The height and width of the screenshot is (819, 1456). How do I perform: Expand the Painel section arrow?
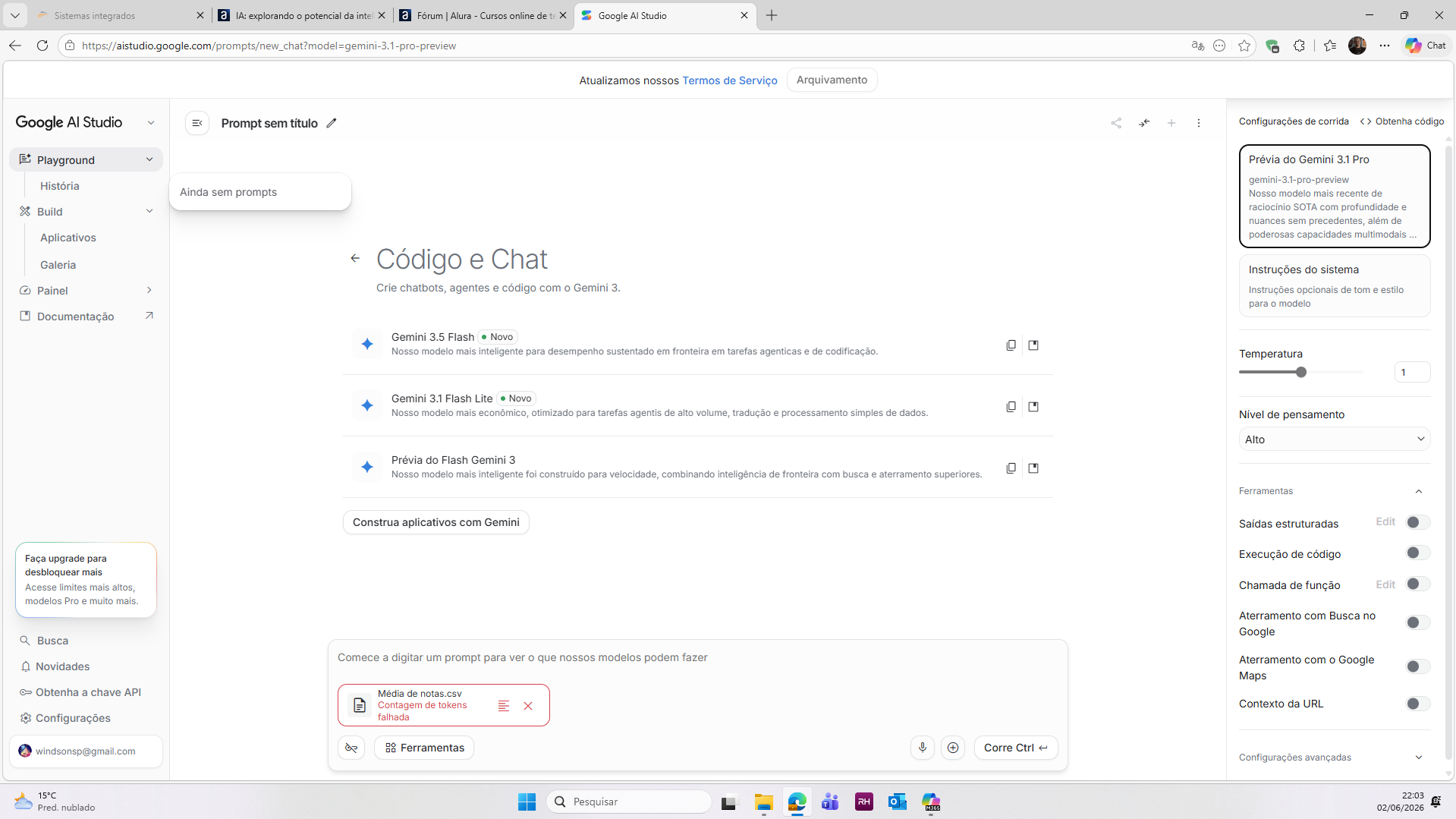pos(149,290)
